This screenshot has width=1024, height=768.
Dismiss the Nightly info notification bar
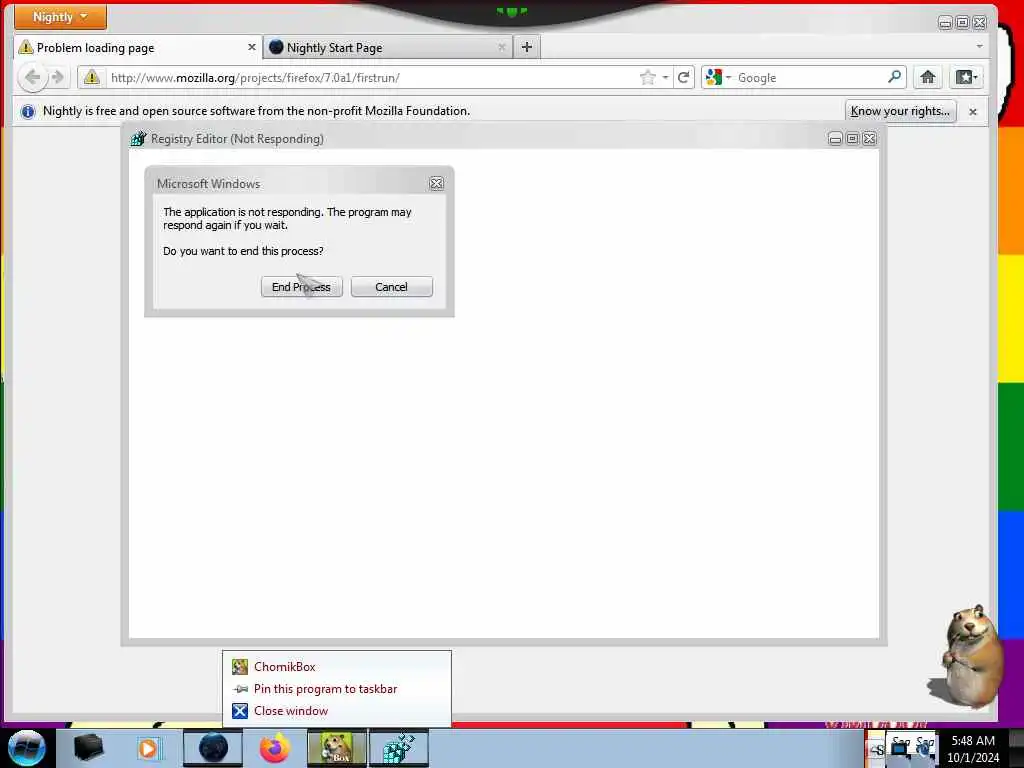[973, 112]
